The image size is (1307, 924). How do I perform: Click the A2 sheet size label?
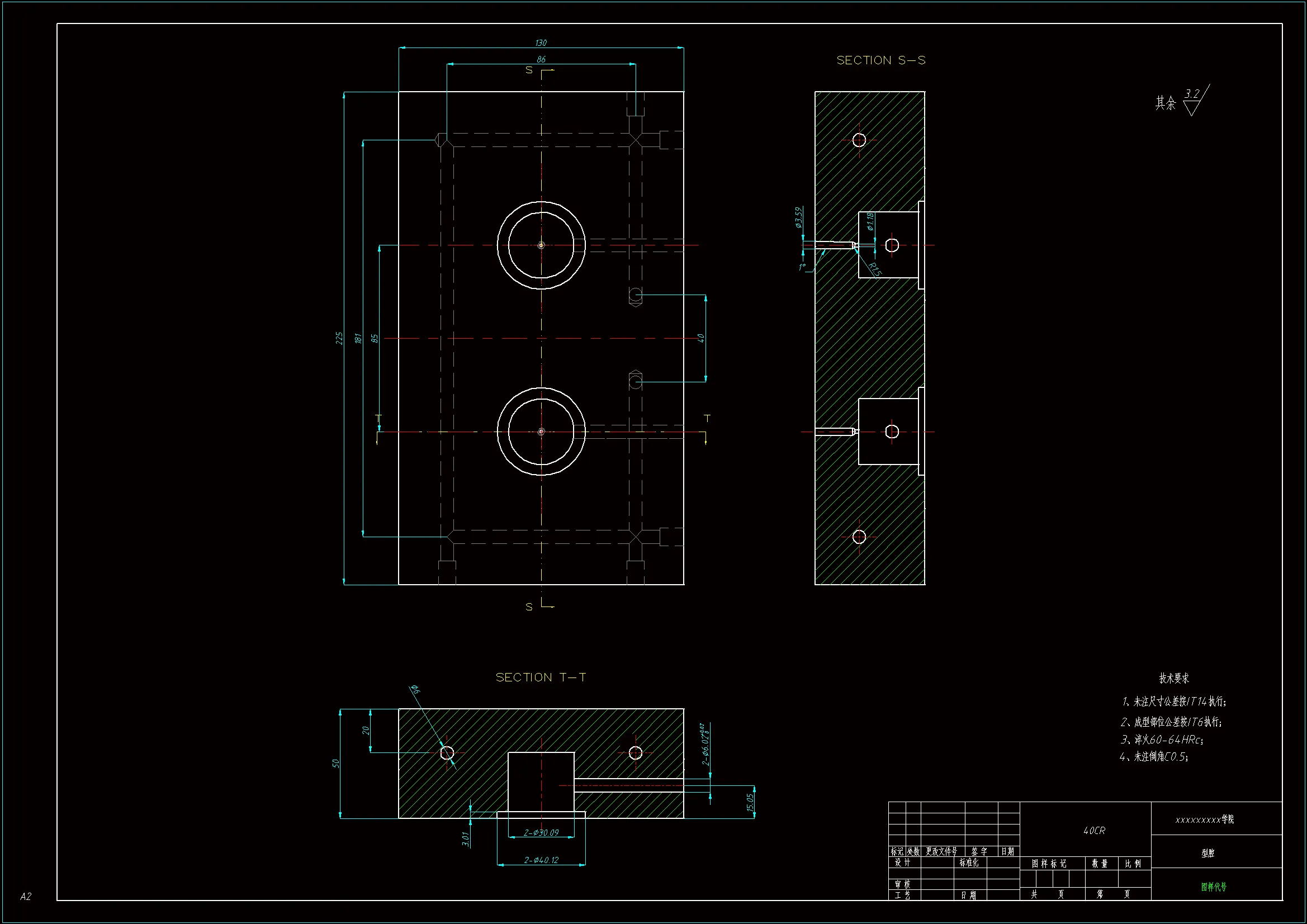tap(26, 897)
